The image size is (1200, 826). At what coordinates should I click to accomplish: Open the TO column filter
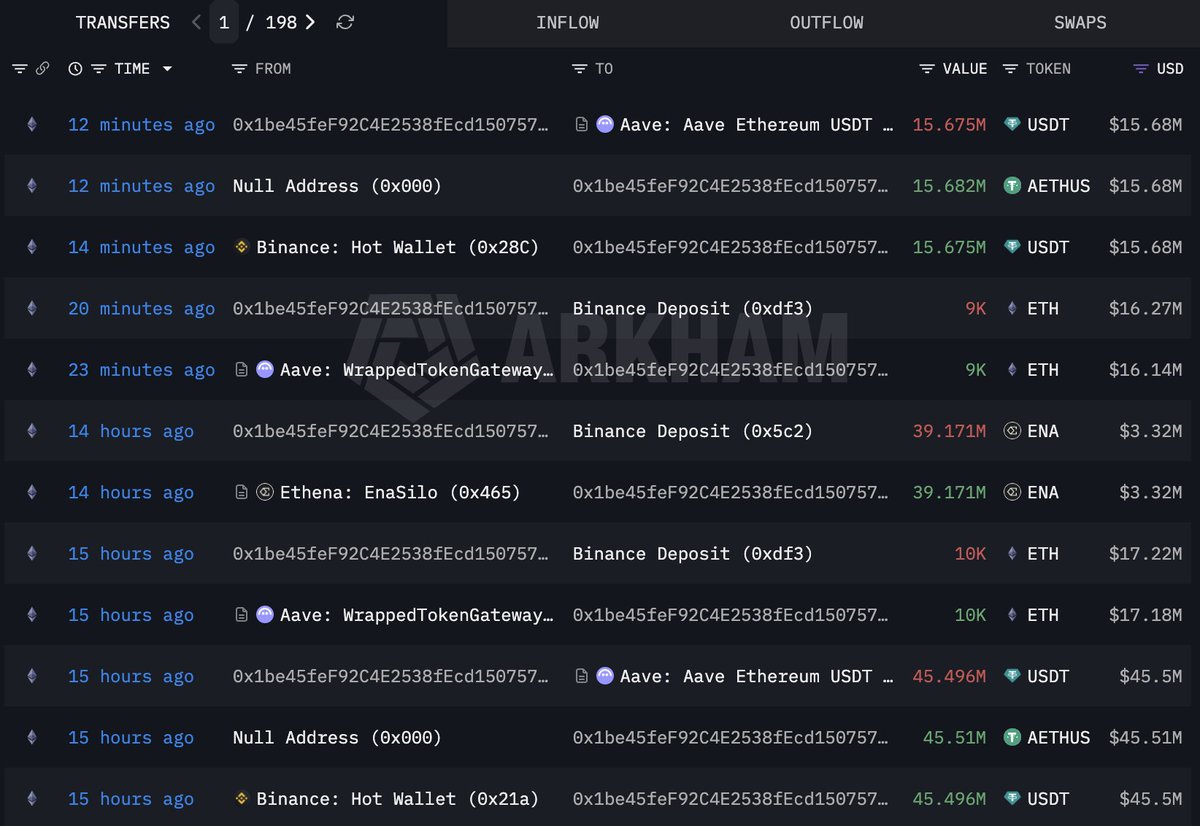(x=580, y=69)
